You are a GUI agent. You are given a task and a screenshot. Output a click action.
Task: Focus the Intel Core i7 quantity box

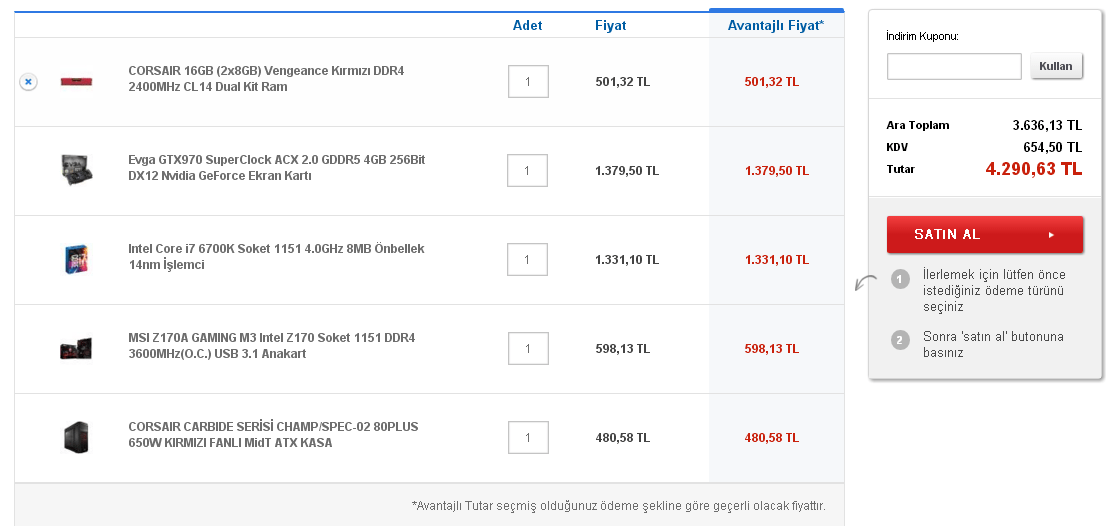tap(528, 260)
